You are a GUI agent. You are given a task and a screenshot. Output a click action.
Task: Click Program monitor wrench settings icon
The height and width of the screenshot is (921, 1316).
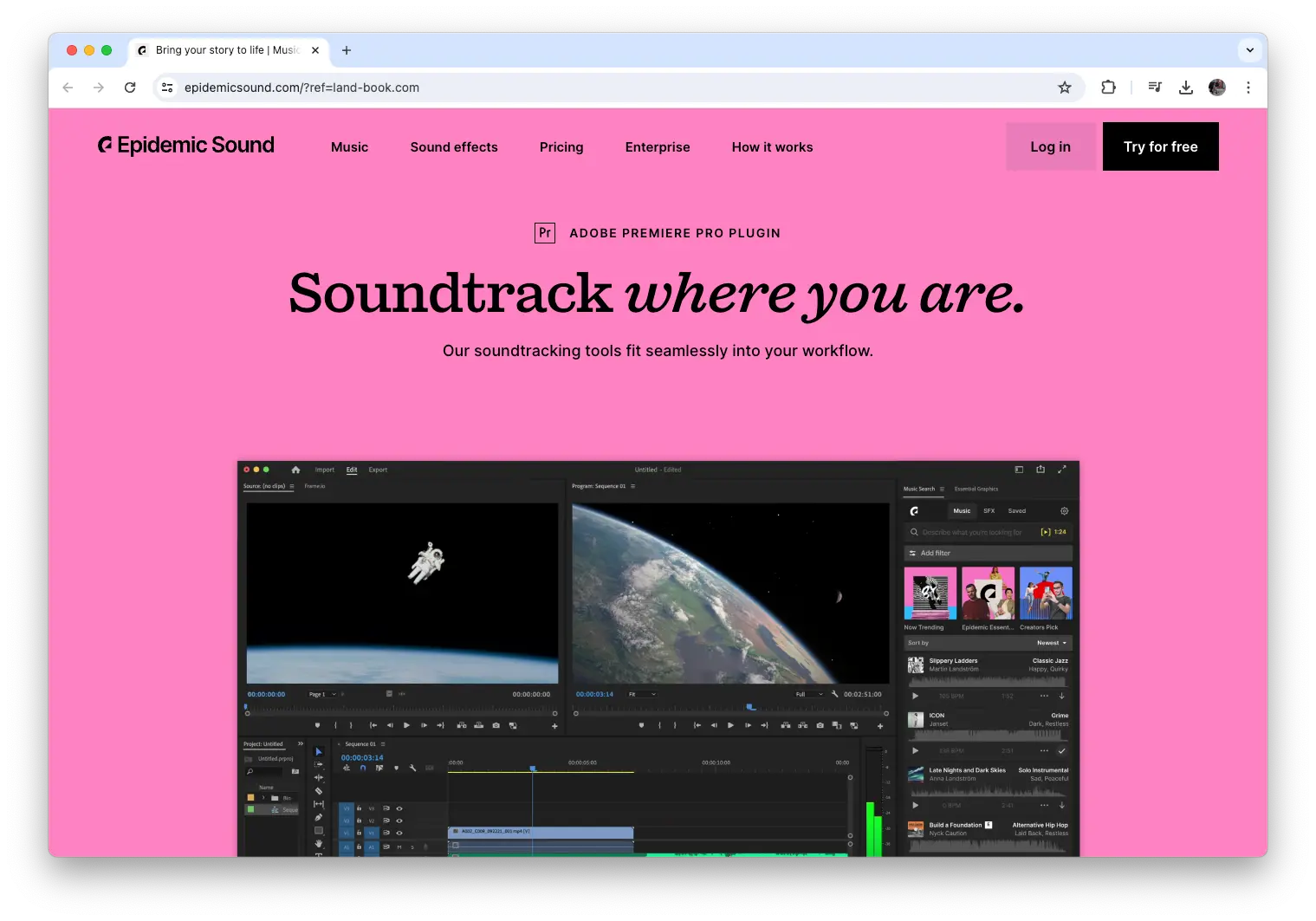tap(835, 694)
